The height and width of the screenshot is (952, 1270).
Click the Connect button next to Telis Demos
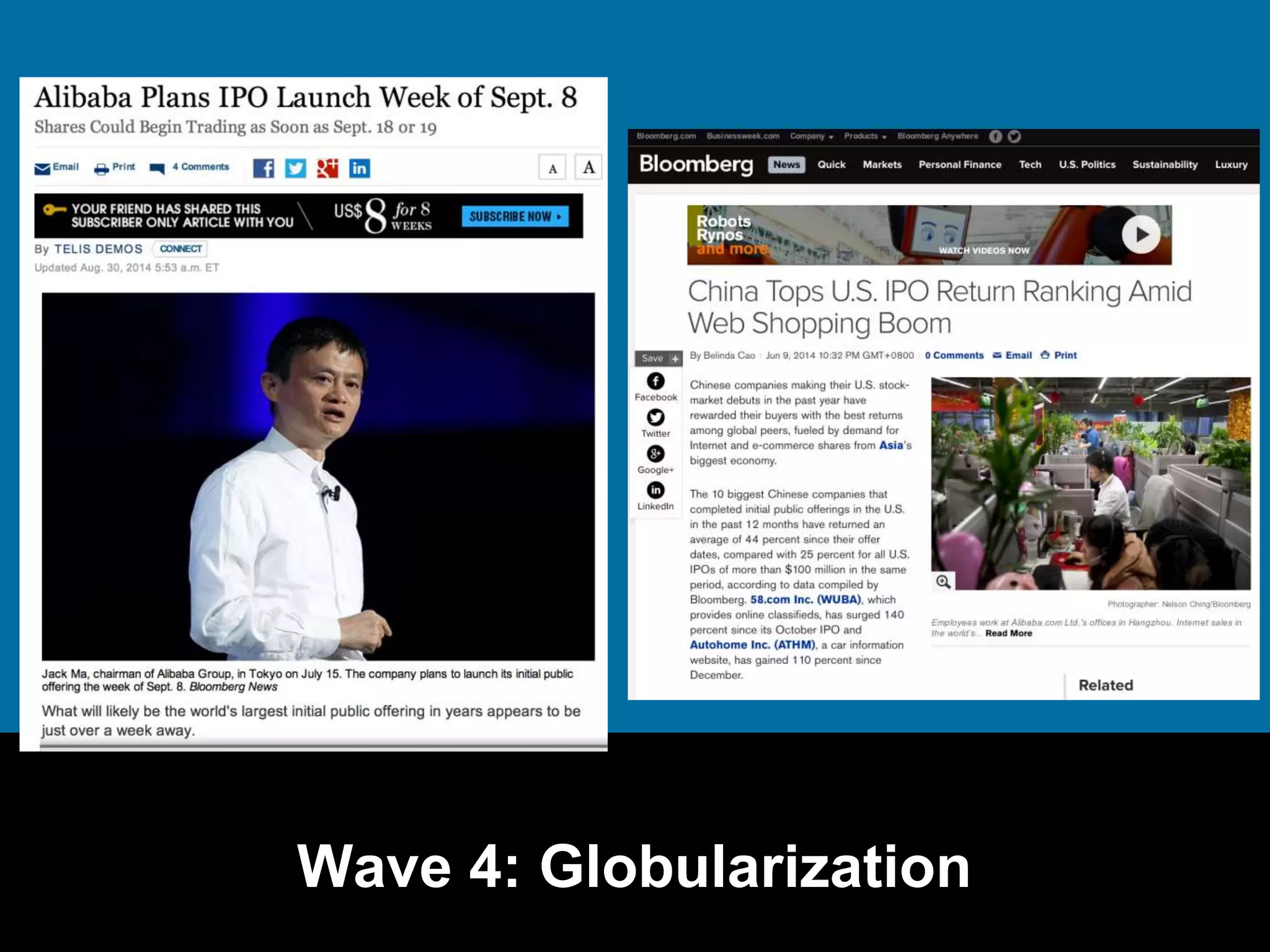tap(180, 249)
